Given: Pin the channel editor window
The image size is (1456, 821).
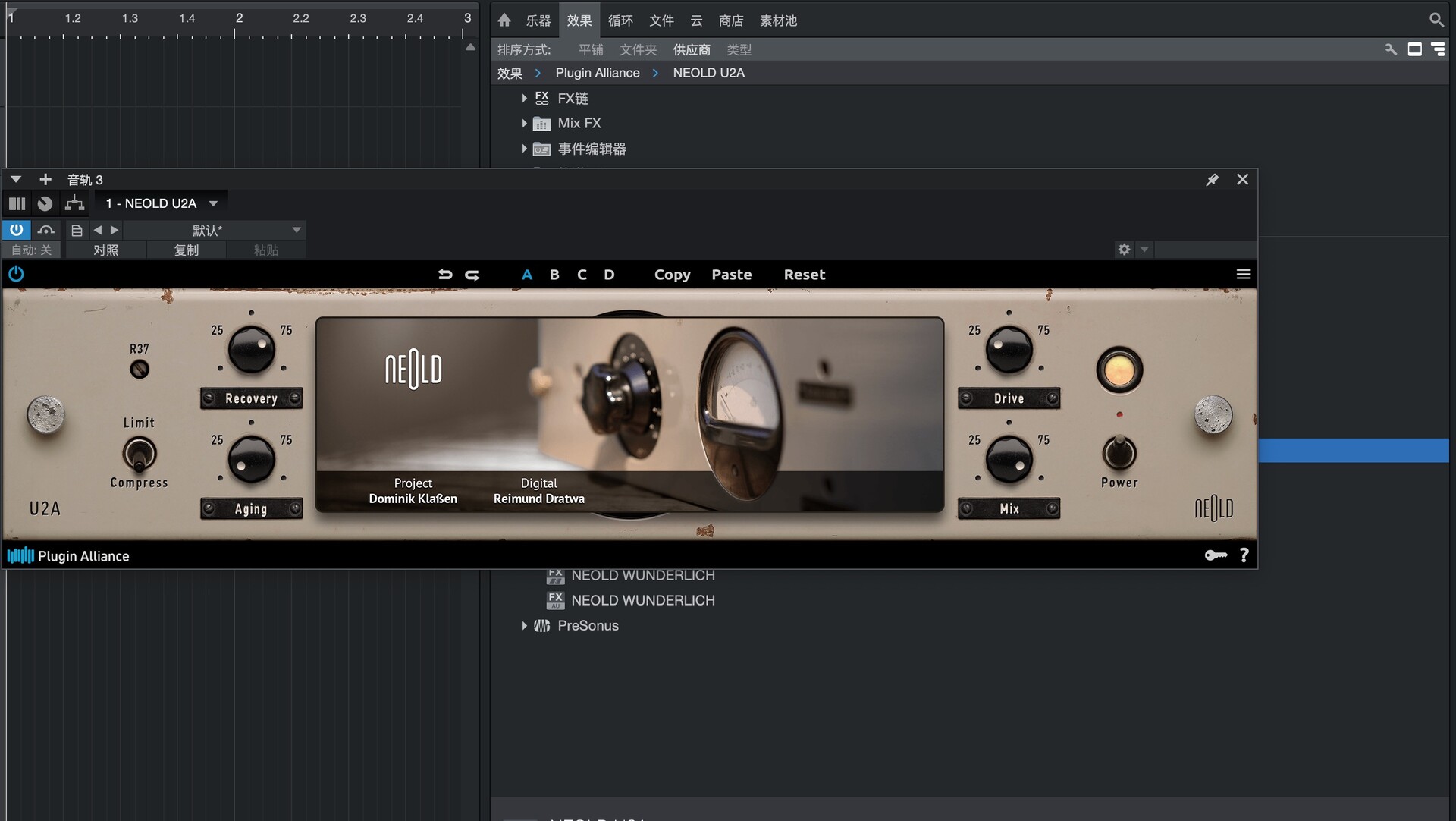Looking at the screenshot, I should [x=1212, y=179].
